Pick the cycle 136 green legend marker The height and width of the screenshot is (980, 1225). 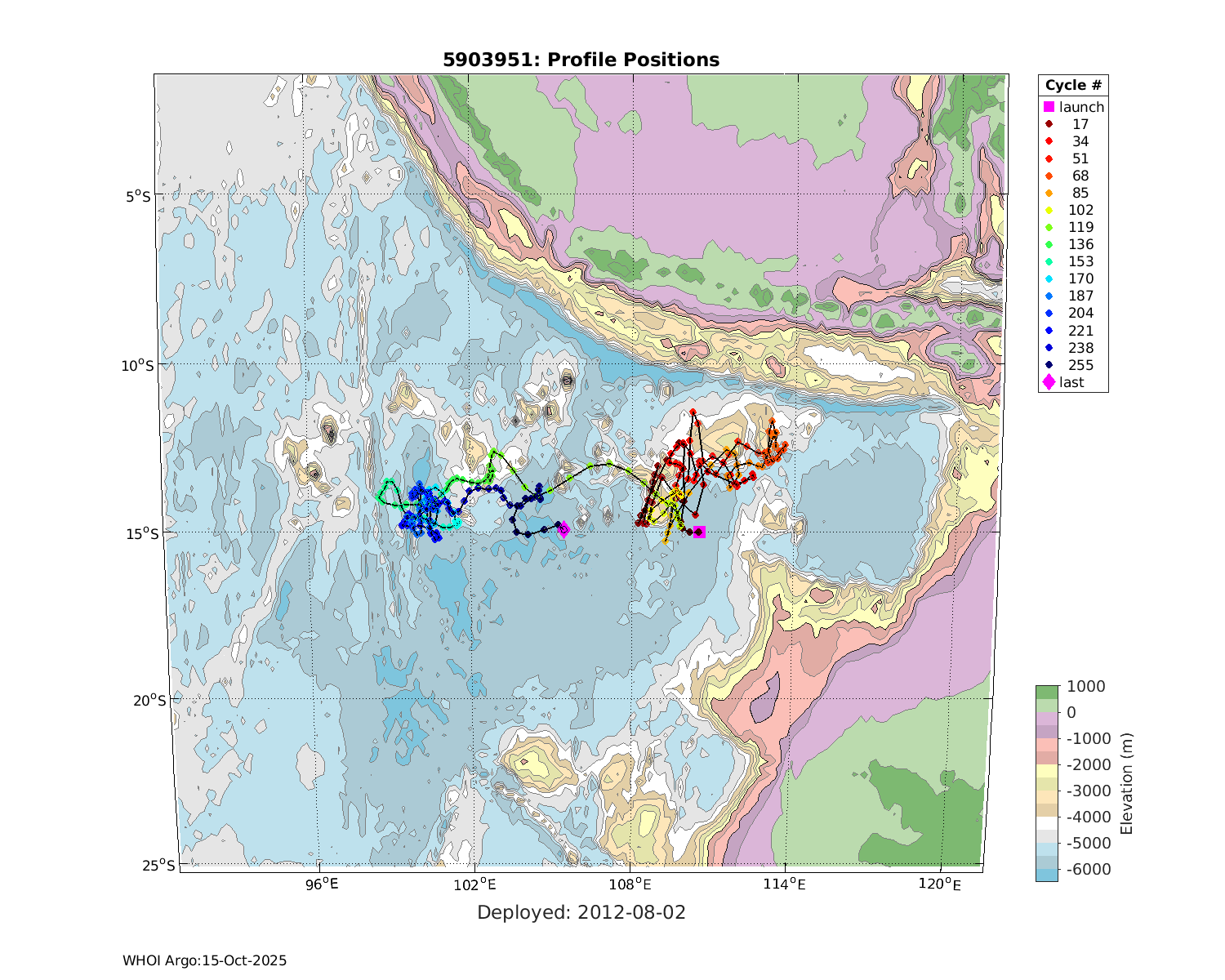(x=1049, y=244)
